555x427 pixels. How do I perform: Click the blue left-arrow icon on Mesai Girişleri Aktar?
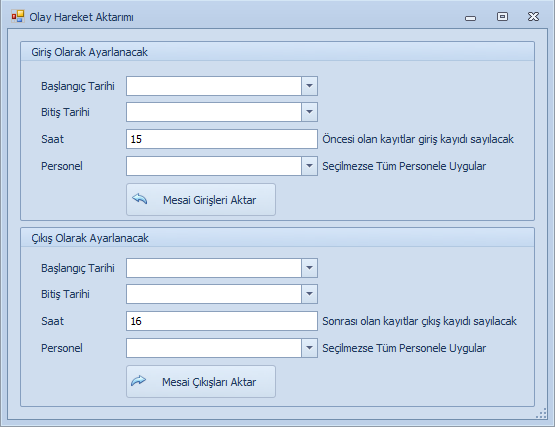[139, 199]
